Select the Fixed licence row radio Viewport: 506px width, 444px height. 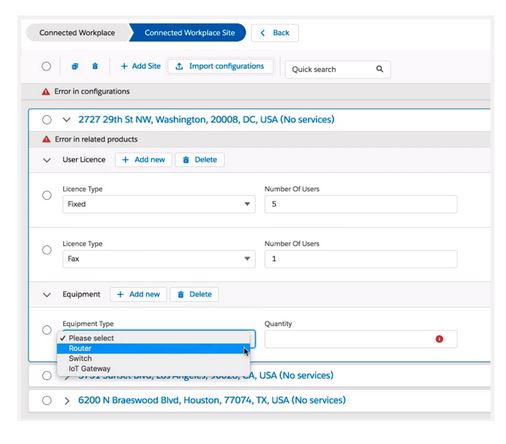47,195
